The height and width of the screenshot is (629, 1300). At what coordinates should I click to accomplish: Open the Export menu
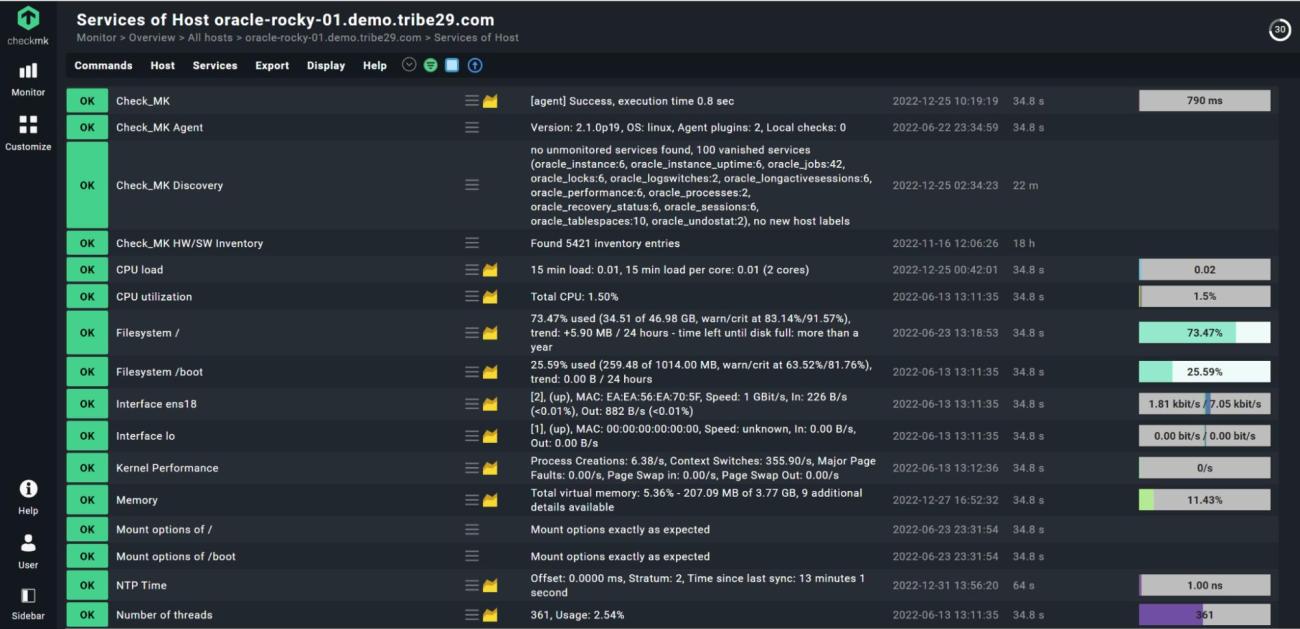coord(272,66)
